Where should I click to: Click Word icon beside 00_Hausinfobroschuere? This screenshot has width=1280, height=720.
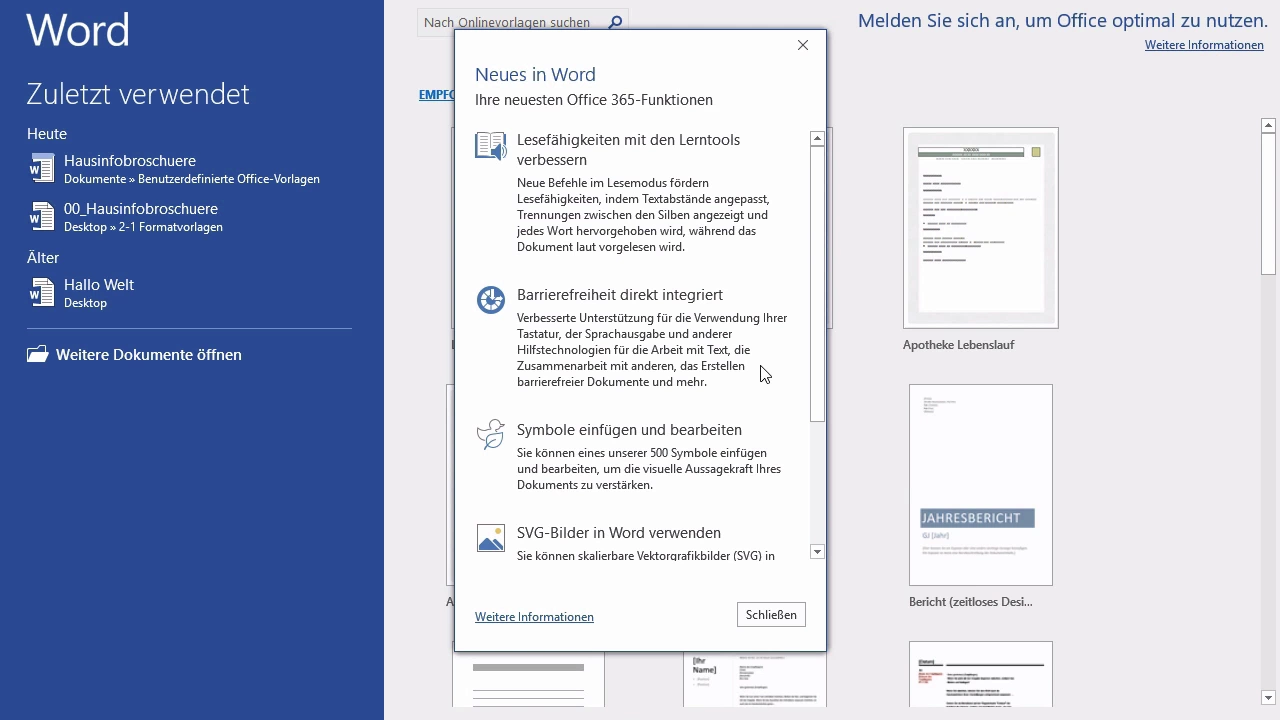point(41,216)
